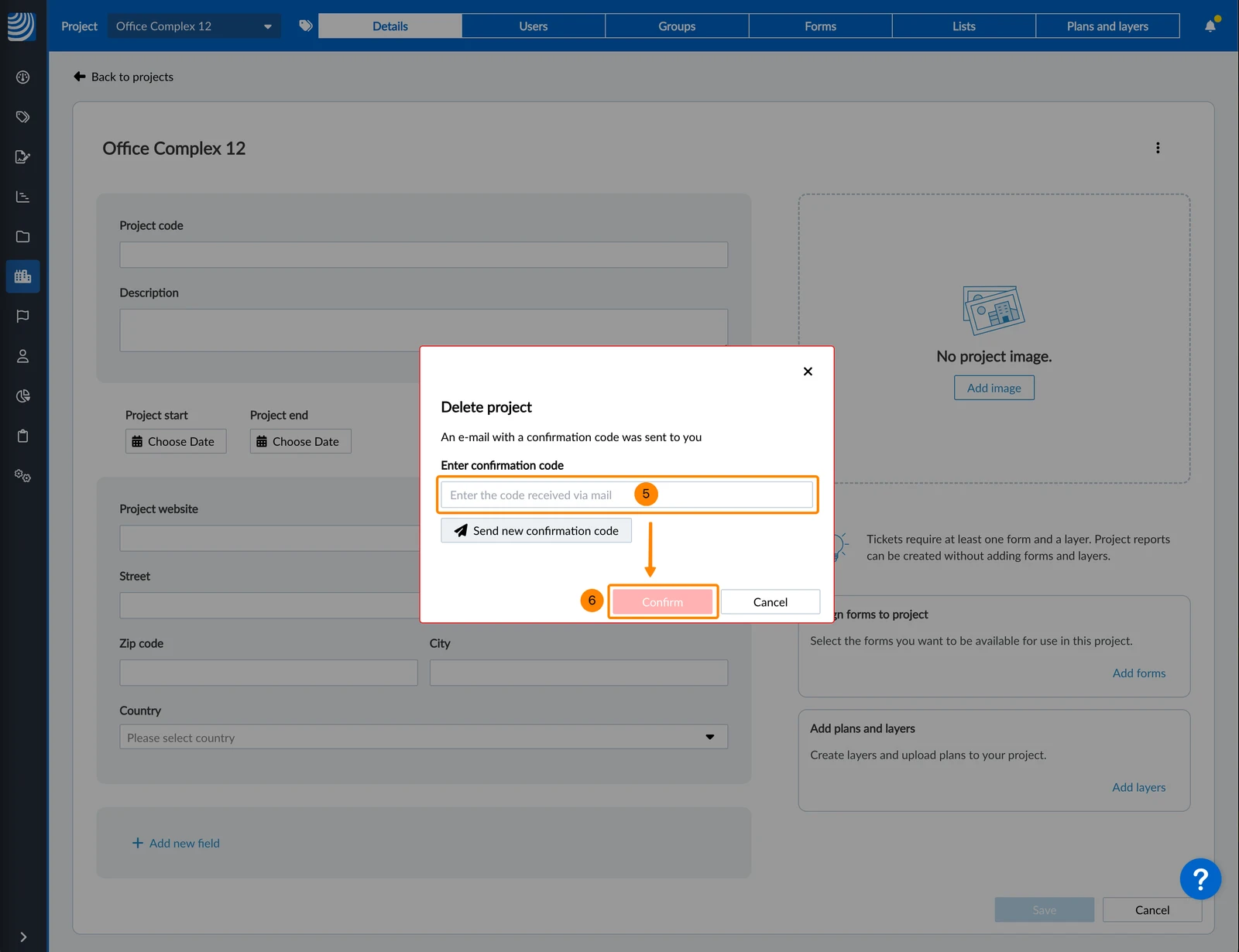This screenshot has width=1239, height=952.
Task: Switch to the Users tab
Action: (x=534, y=26)
